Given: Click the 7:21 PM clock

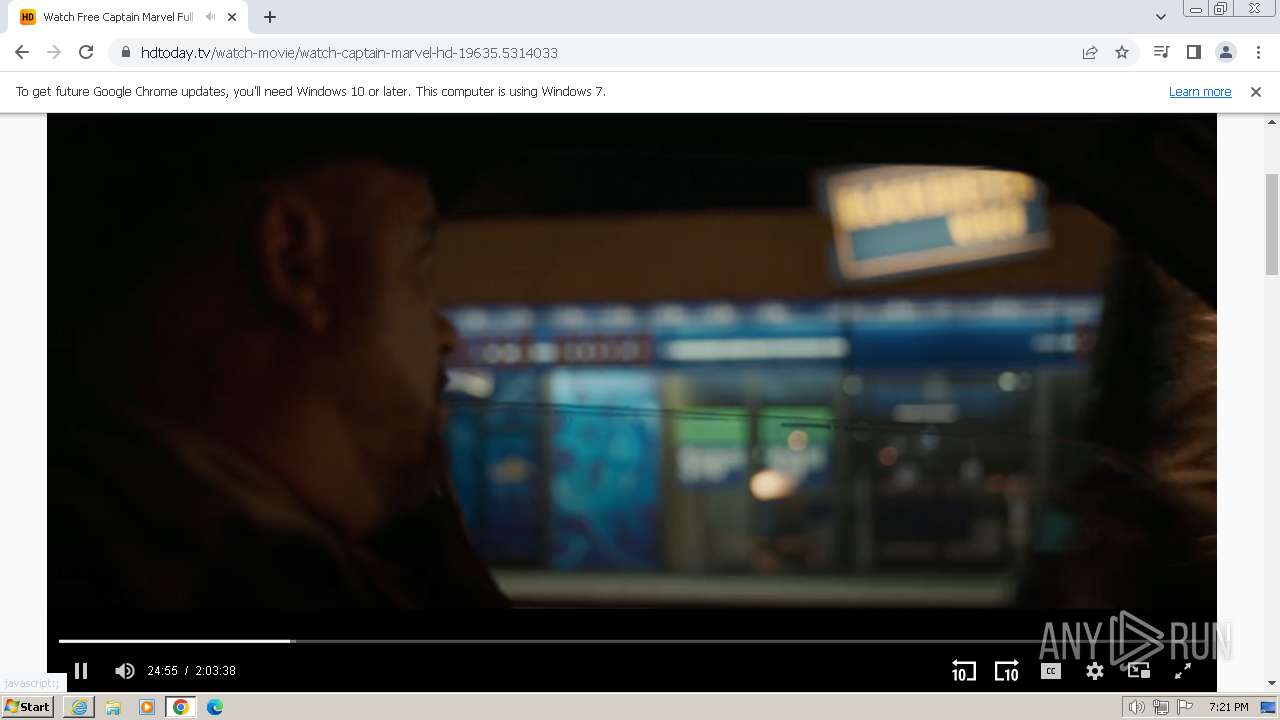Looking at the screenshot, I should 1229,707.
